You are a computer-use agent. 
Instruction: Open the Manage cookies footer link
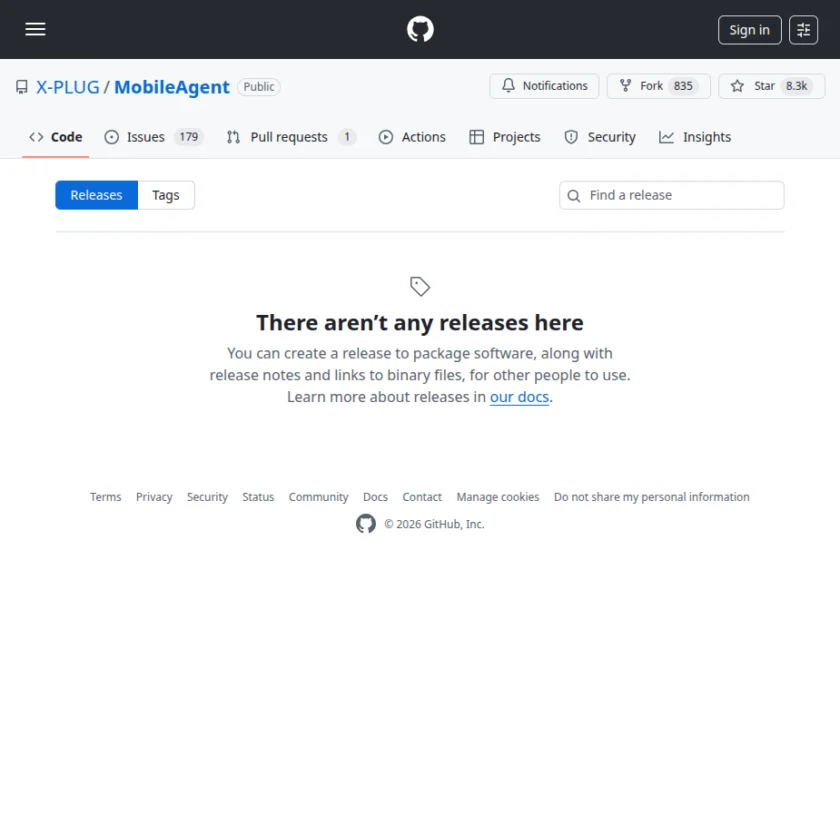click(497, 497)
